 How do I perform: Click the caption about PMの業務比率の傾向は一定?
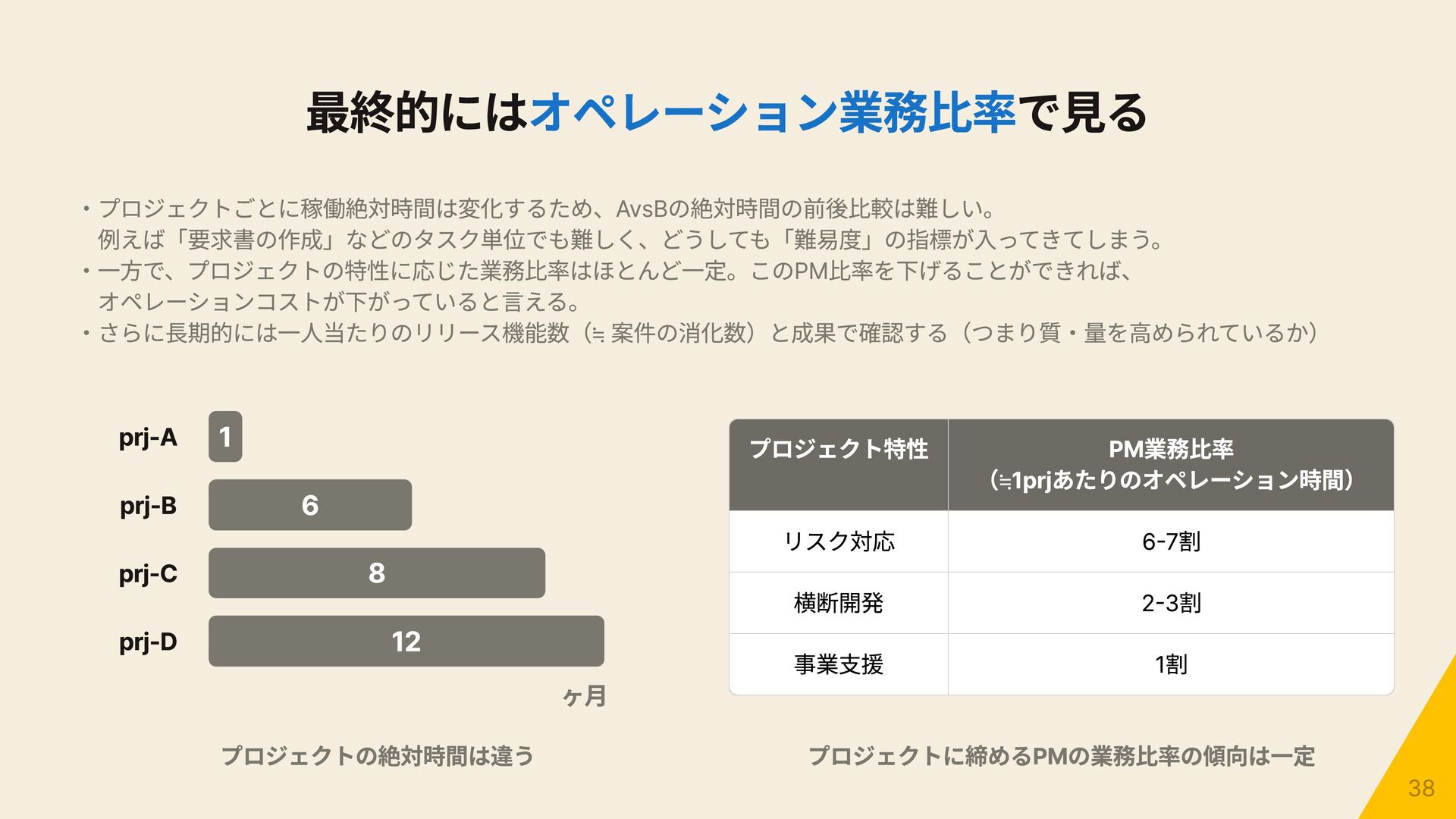click(x=1062, y=756)
